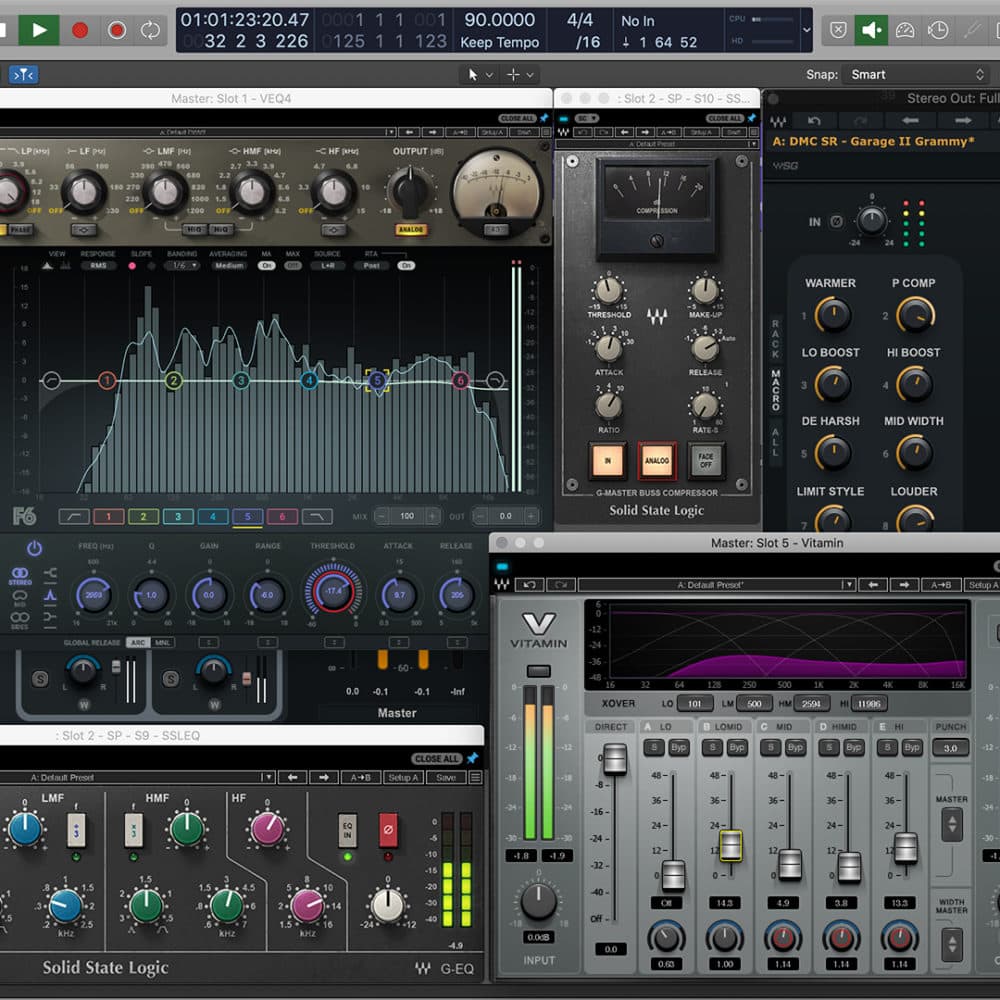
Task: Open the tuner gauge icon in toolbar
Action: (904, 30)
